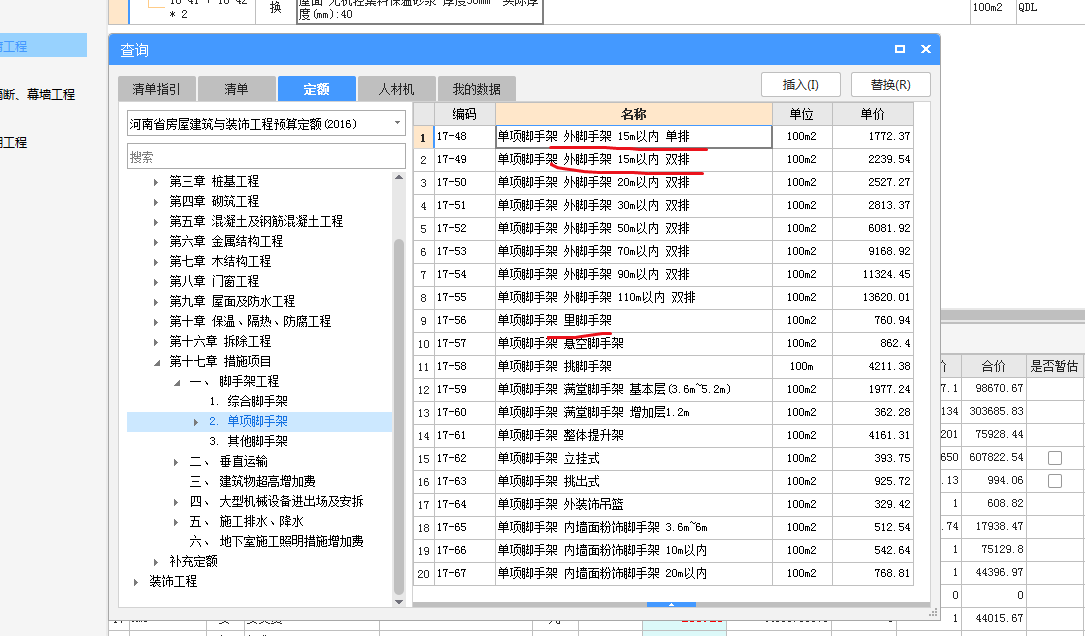Expand 第六章 金属结构工程 node

[x=156, y=242]
